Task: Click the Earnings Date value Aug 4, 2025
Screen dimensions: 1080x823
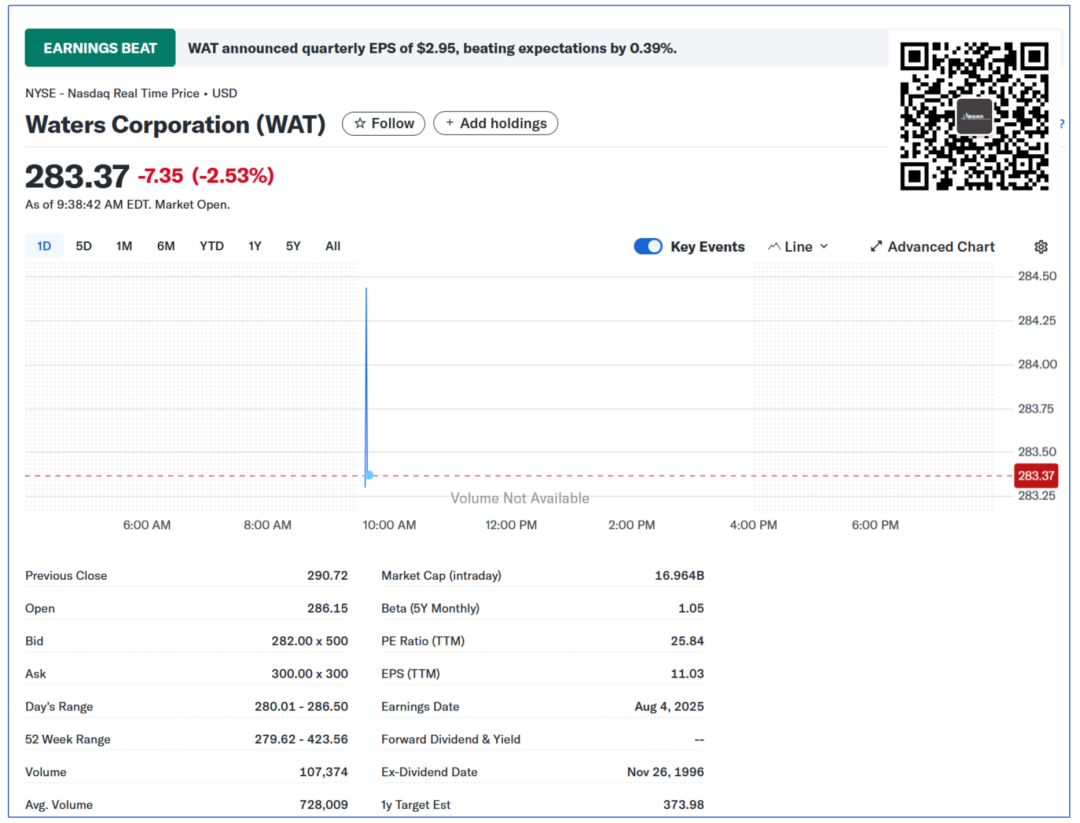Action: 669,707
